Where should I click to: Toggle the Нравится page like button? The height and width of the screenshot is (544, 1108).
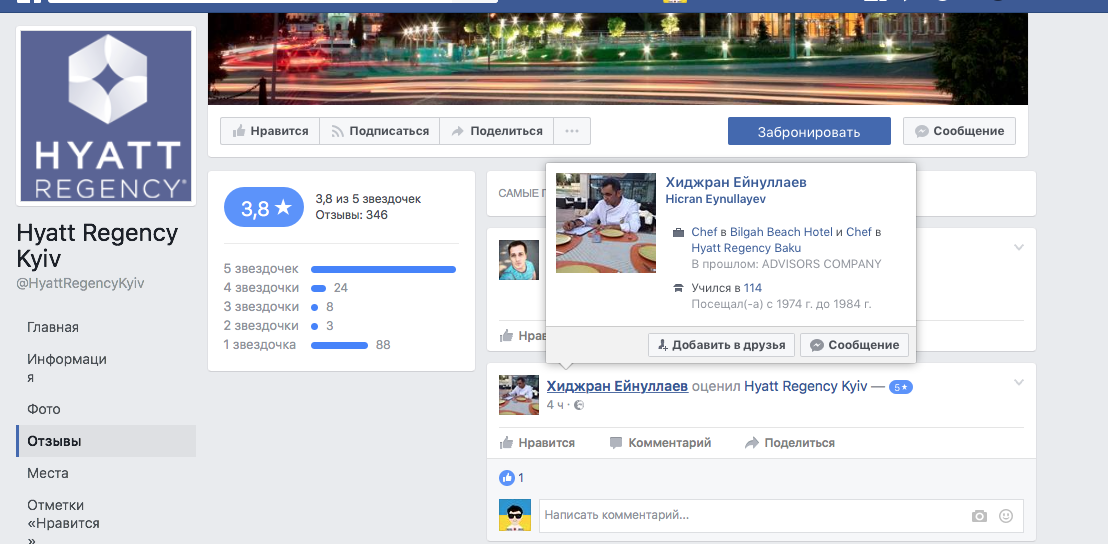pyautogui.click(x=270, y=131)
